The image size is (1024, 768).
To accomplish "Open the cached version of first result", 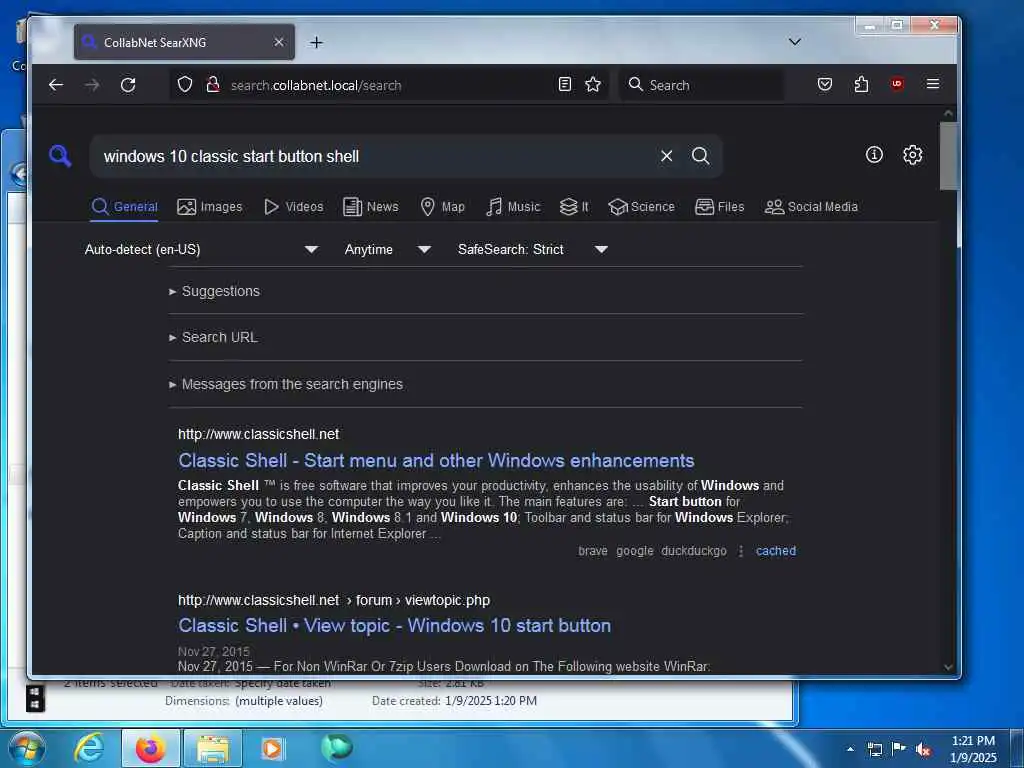I will click(776, 551).
